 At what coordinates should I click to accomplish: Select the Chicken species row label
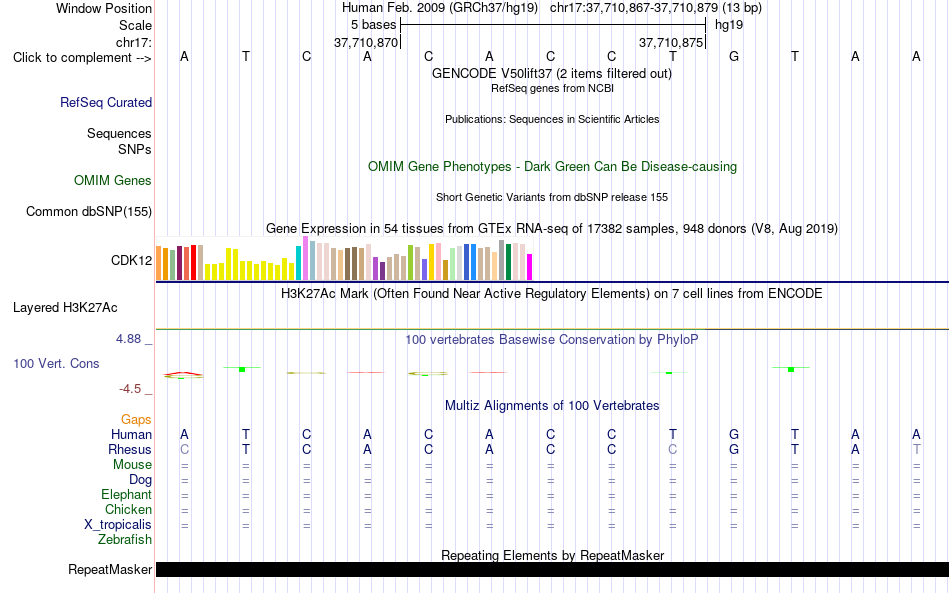click(x=128, y=509)
